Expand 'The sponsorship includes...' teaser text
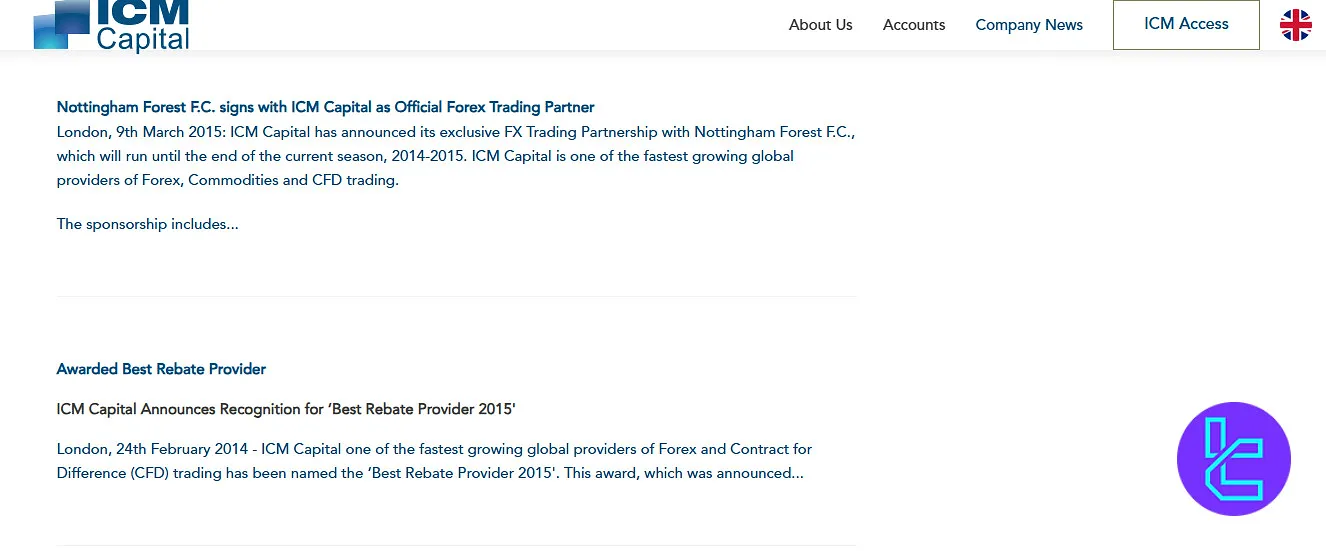This screenshot has height=551, width=1326. (x=147, y=224)
